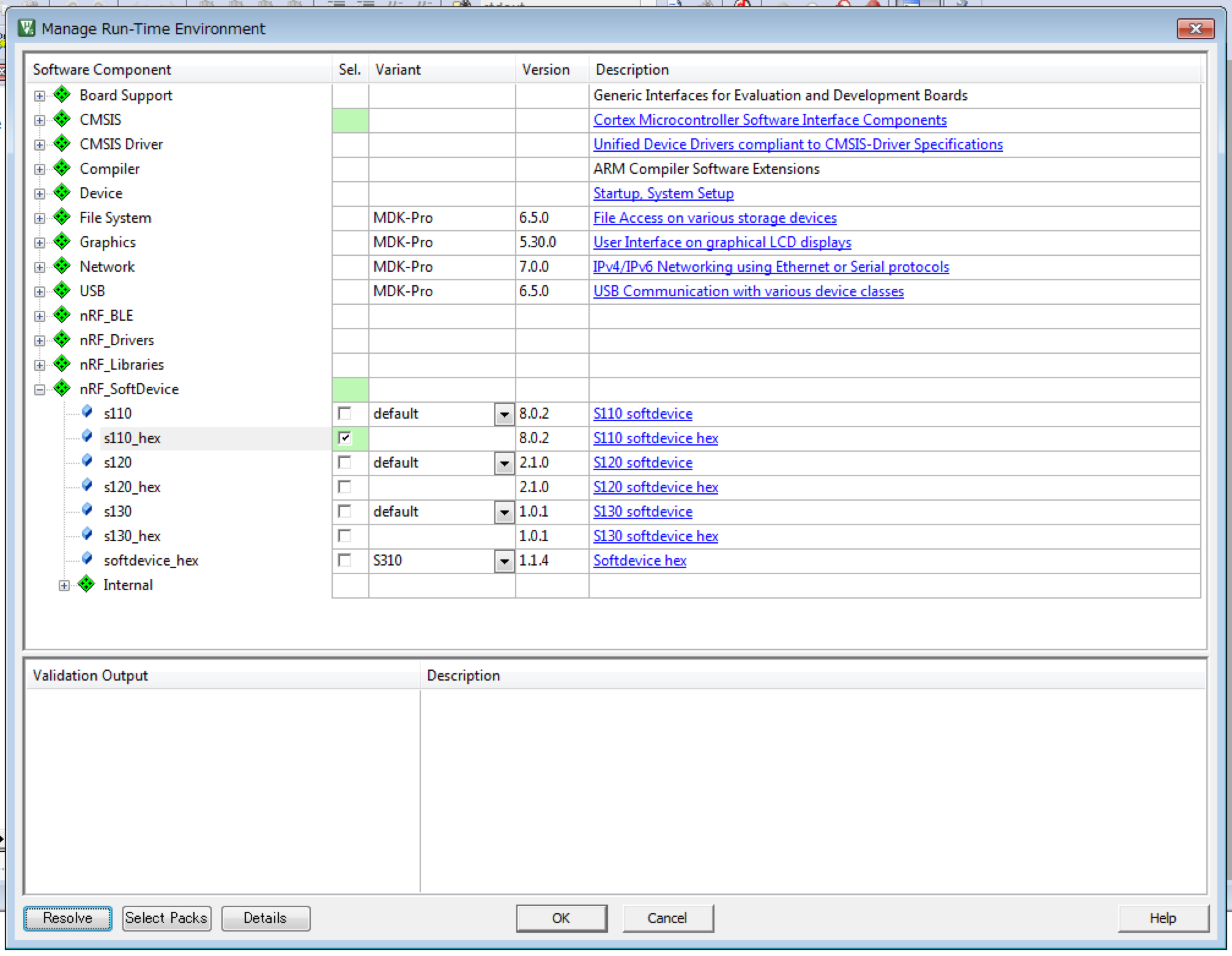Click the green diamond icon beside File System

62,217
